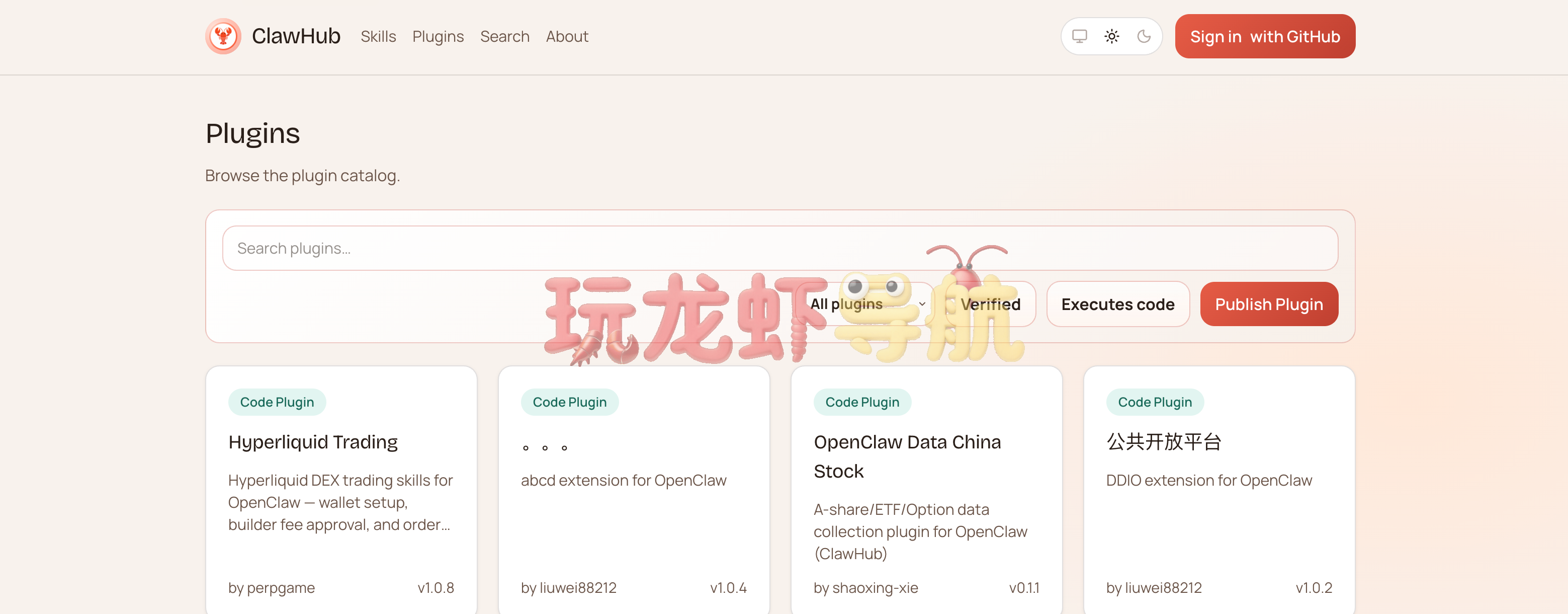Click the Hyperliquid DEX trading skills description
Screen dimensions: 1568x614
341,503
